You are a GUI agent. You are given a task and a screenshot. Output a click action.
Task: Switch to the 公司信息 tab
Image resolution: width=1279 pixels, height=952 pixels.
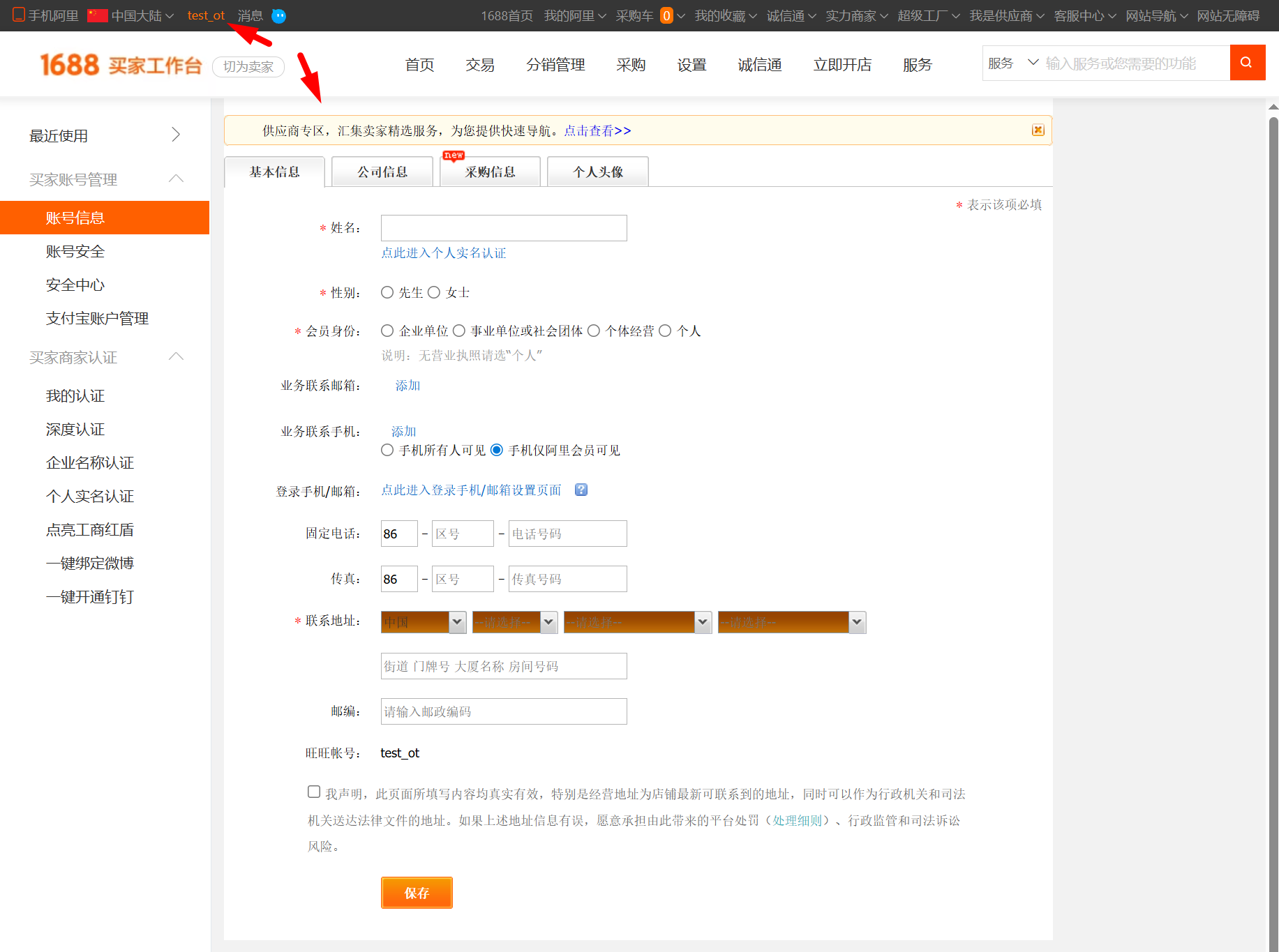pyautogui.click(x=382, y=172)
